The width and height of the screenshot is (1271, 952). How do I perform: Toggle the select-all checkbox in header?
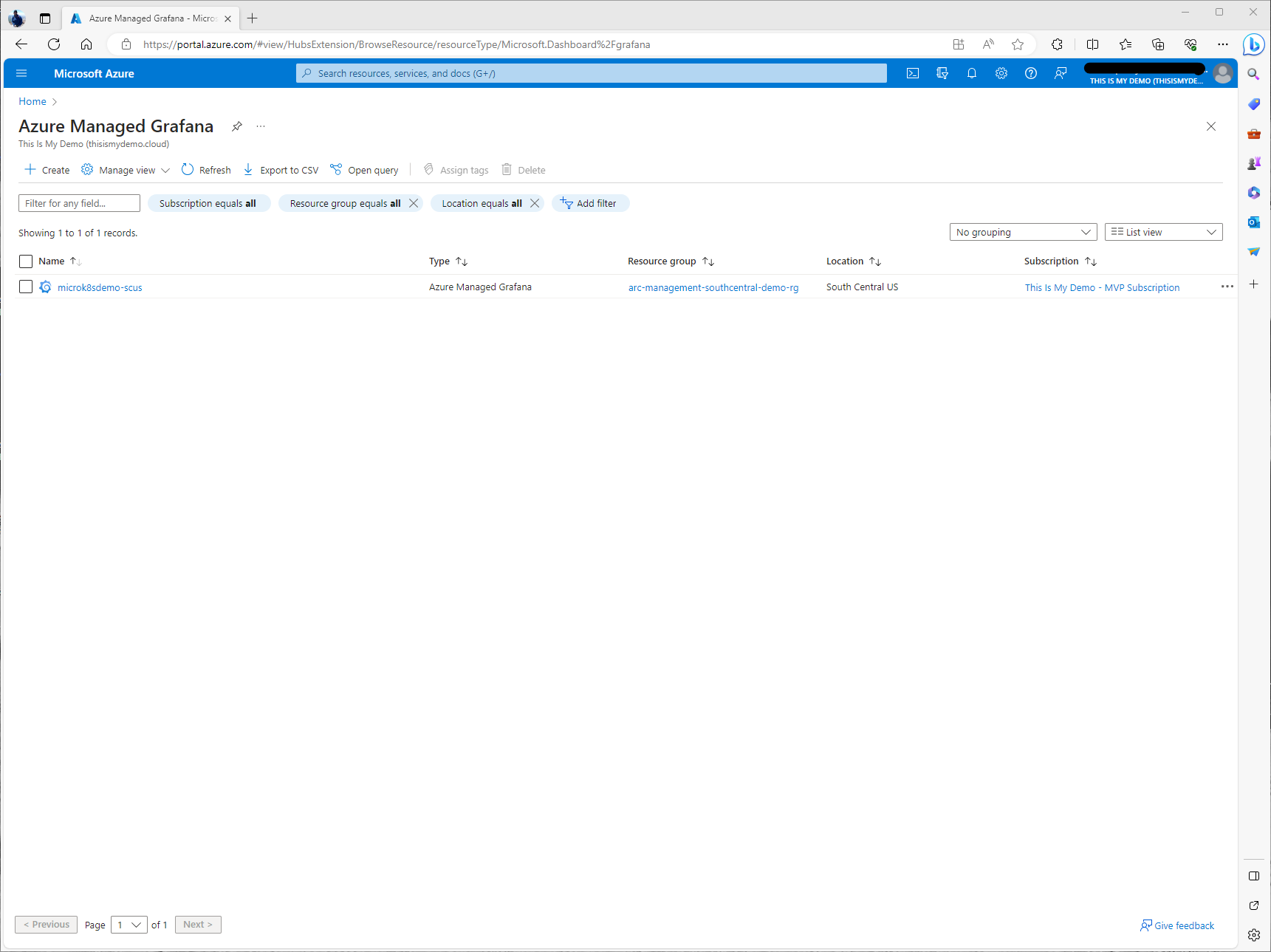click(x=26, y=261)
